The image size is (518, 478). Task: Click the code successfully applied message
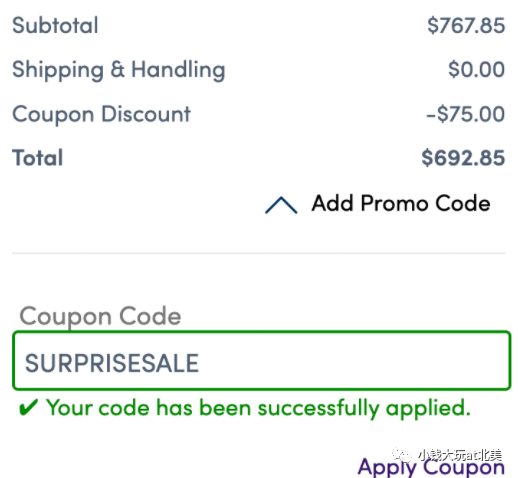[x=258, y=408]
